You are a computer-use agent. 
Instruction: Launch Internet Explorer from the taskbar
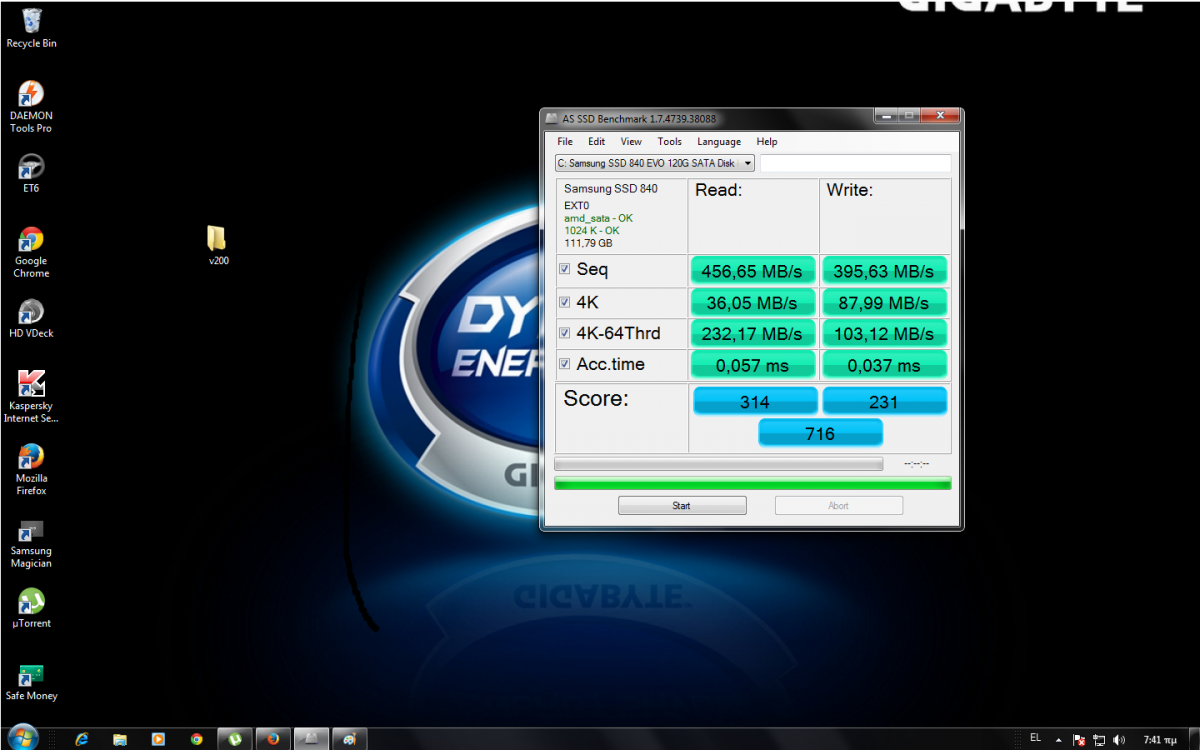click(x=81, y=739)
